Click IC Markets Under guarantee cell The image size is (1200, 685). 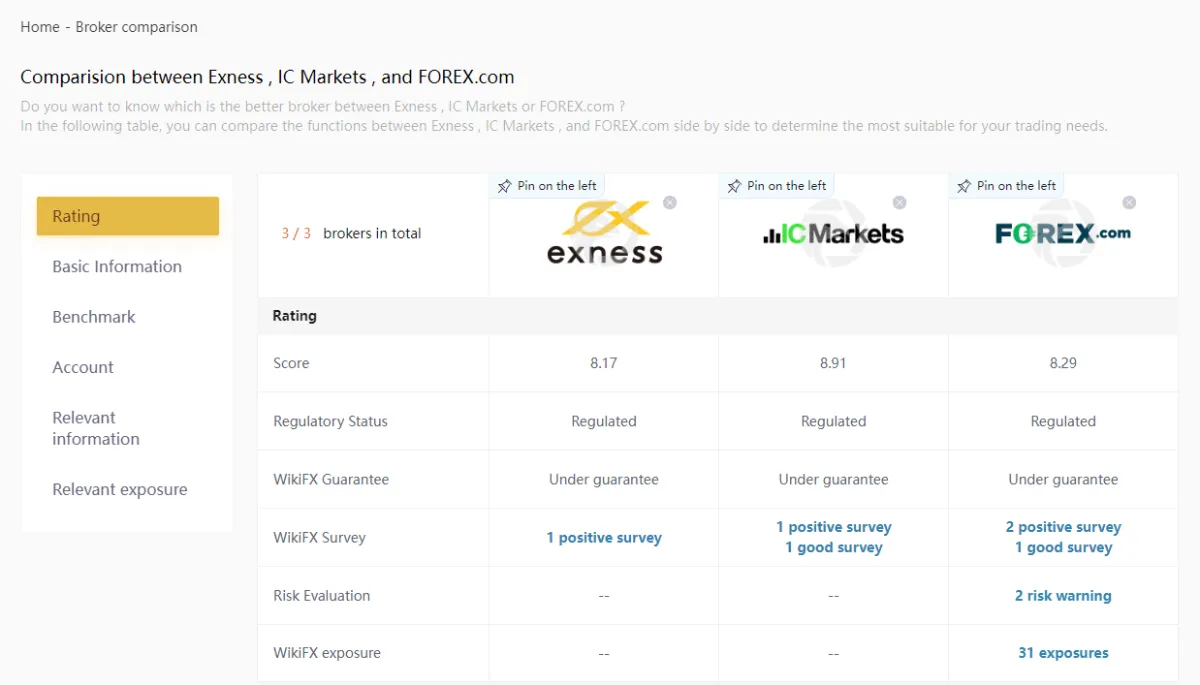[833, 479]
